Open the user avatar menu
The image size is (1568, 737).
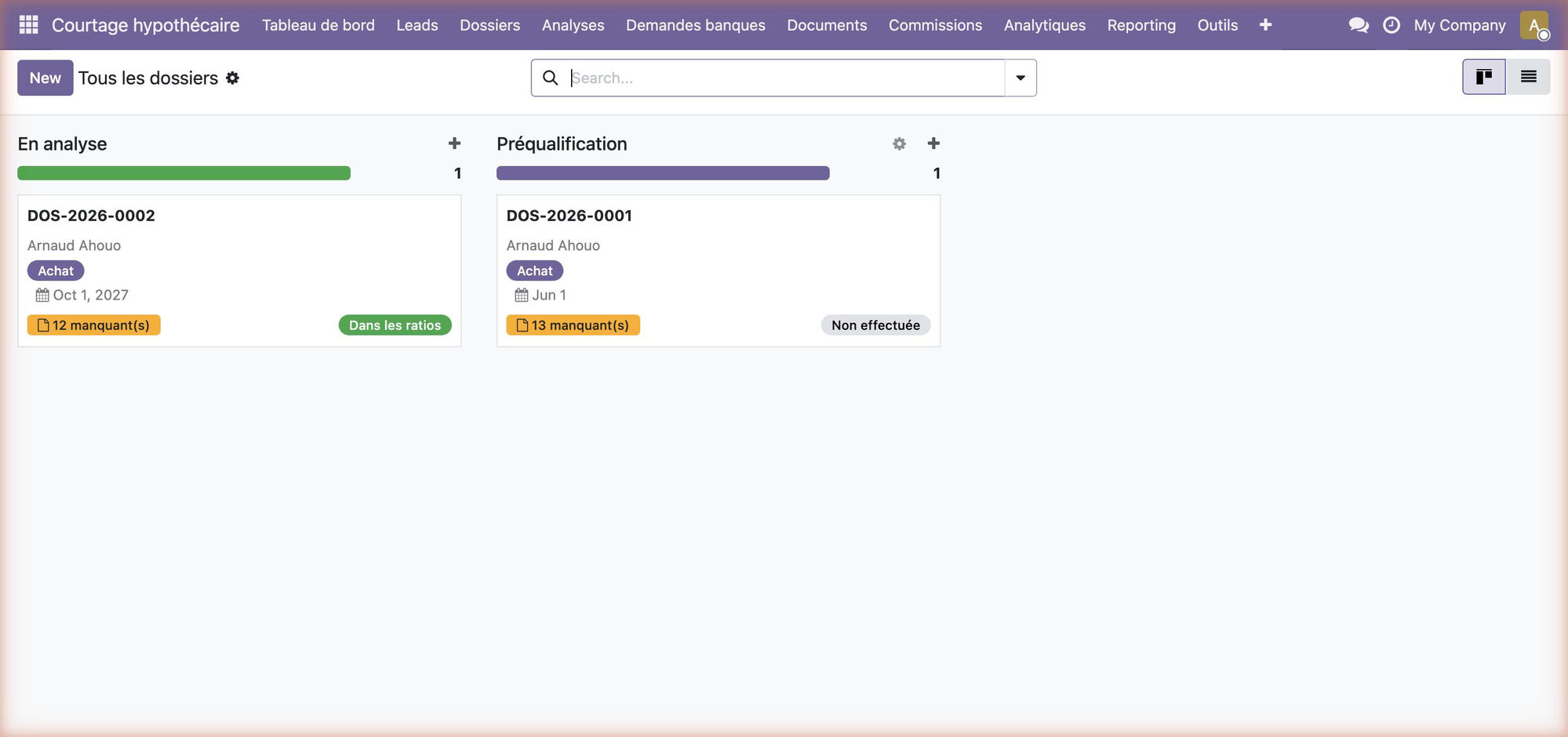pyautogui.click(x=1535, y=25)
